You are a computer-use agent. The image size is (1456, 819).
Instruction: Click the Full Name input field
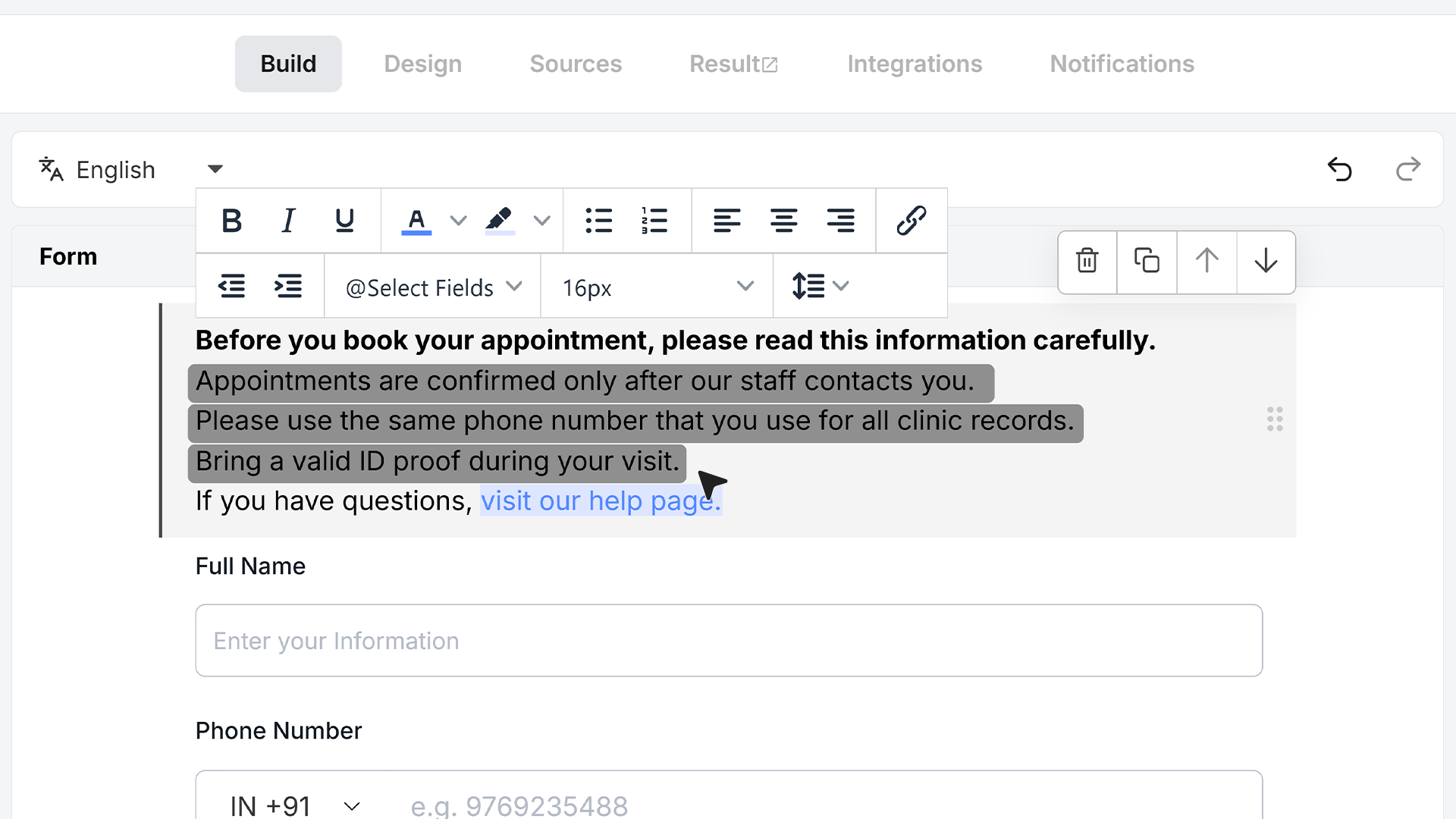(x=729, y=641)
